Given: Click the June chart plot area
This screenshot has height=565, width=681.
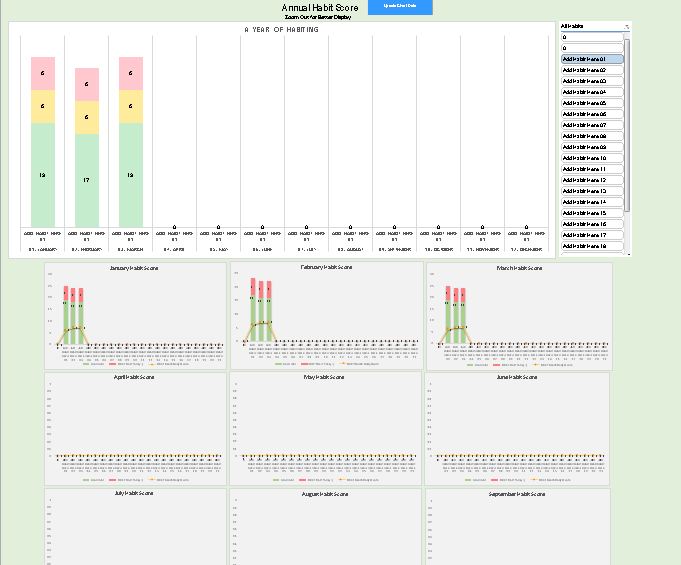Looking at the screenshot, I should coord(520,420).
